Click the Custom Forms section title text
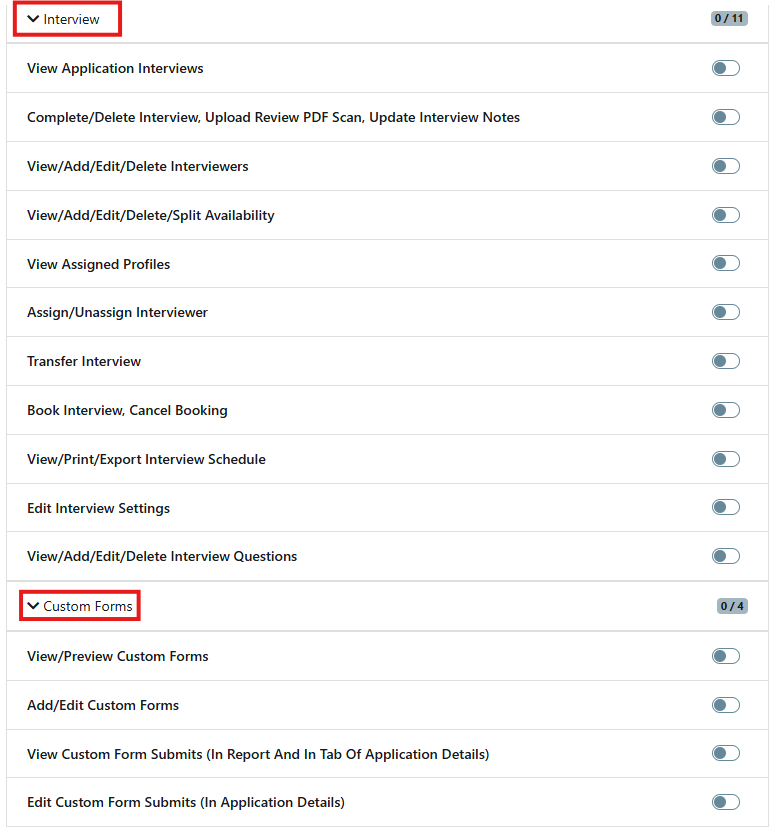Image resolution: width=771 pixels, height=827 pixels. 88,606
